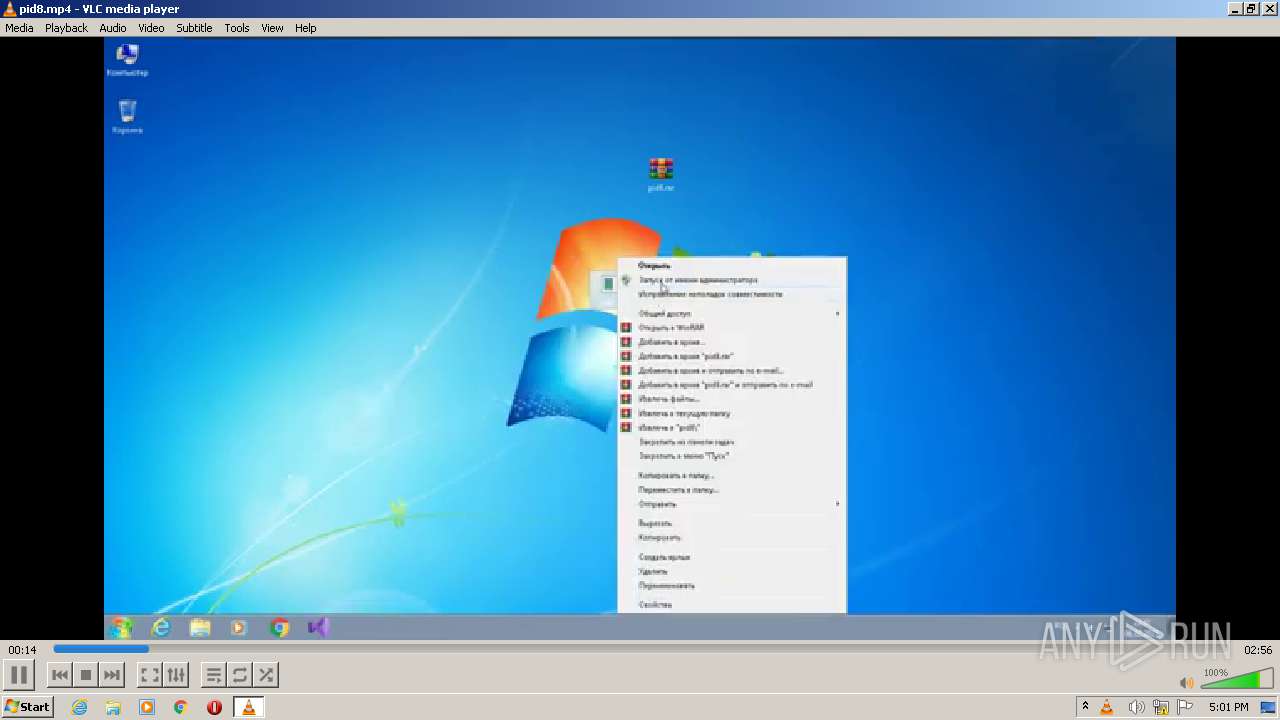This screenshot has width=1280, height=720.
Task: Click the VLC cone icon in title bar
Action: point(9,9)
